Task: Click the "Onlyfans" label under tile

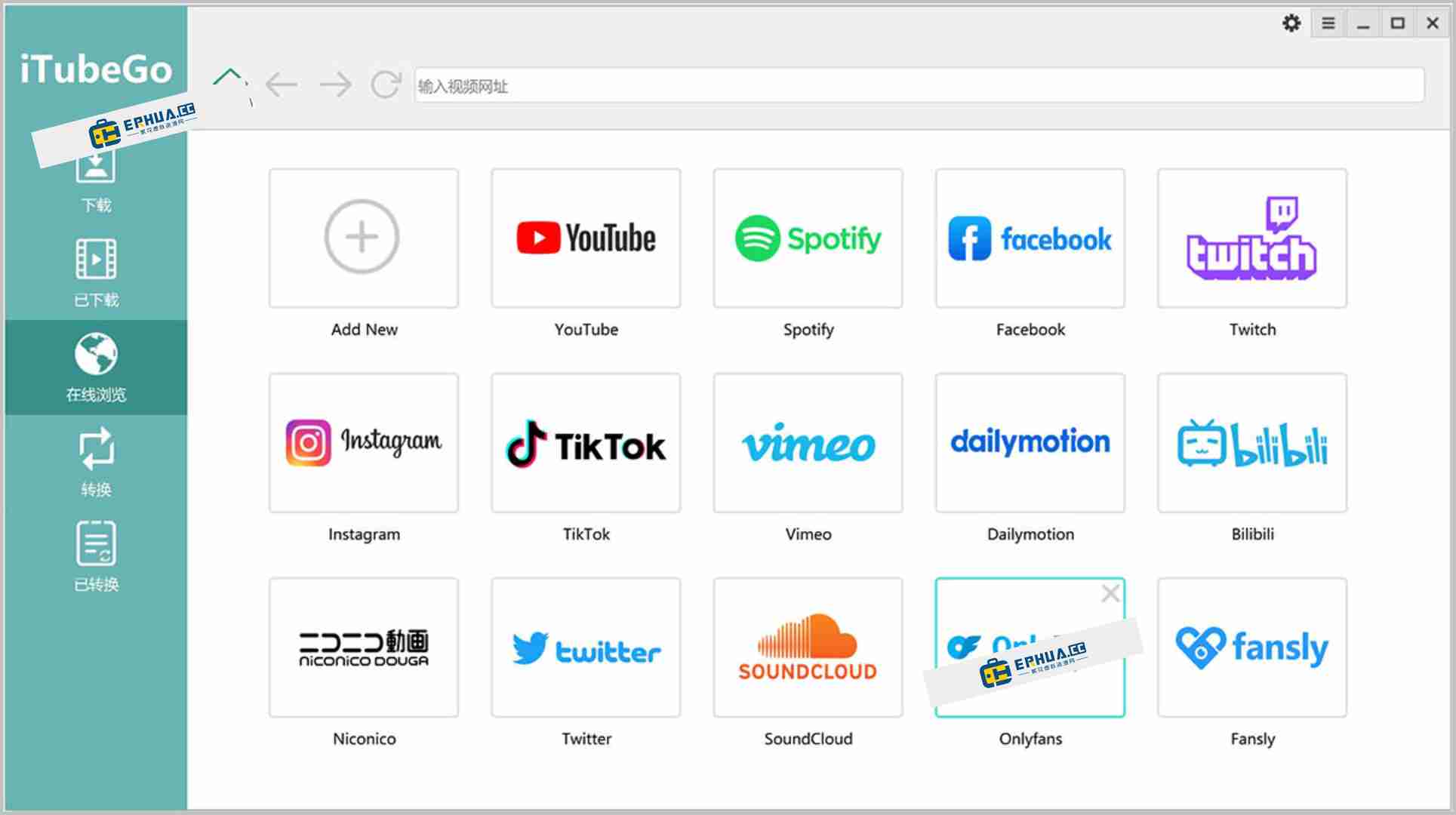Action: point(1030,740)
